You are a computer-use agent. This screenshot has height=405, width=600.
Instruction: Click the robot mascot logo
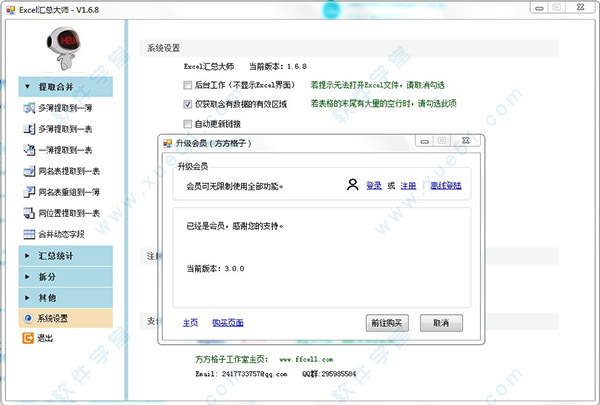[65, 47]
